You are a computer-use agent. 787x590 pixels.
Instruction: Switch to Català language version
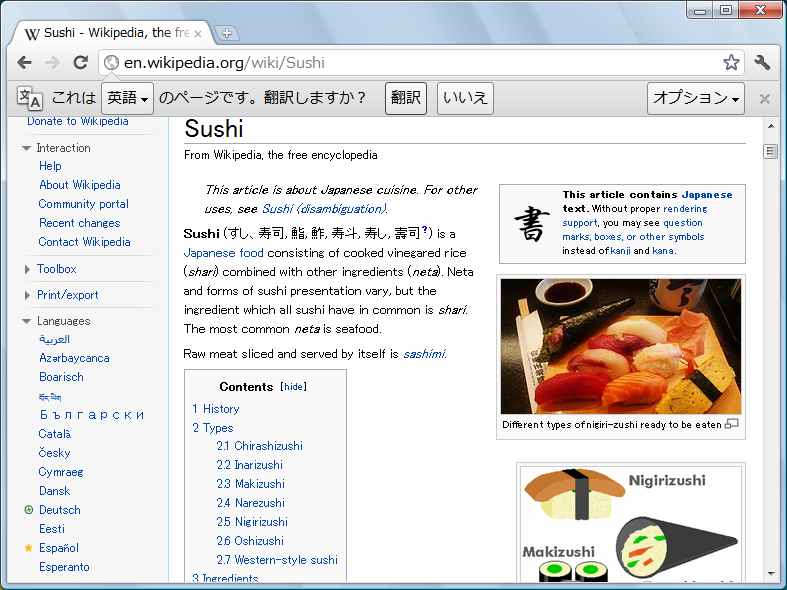(x=55, y=434)
